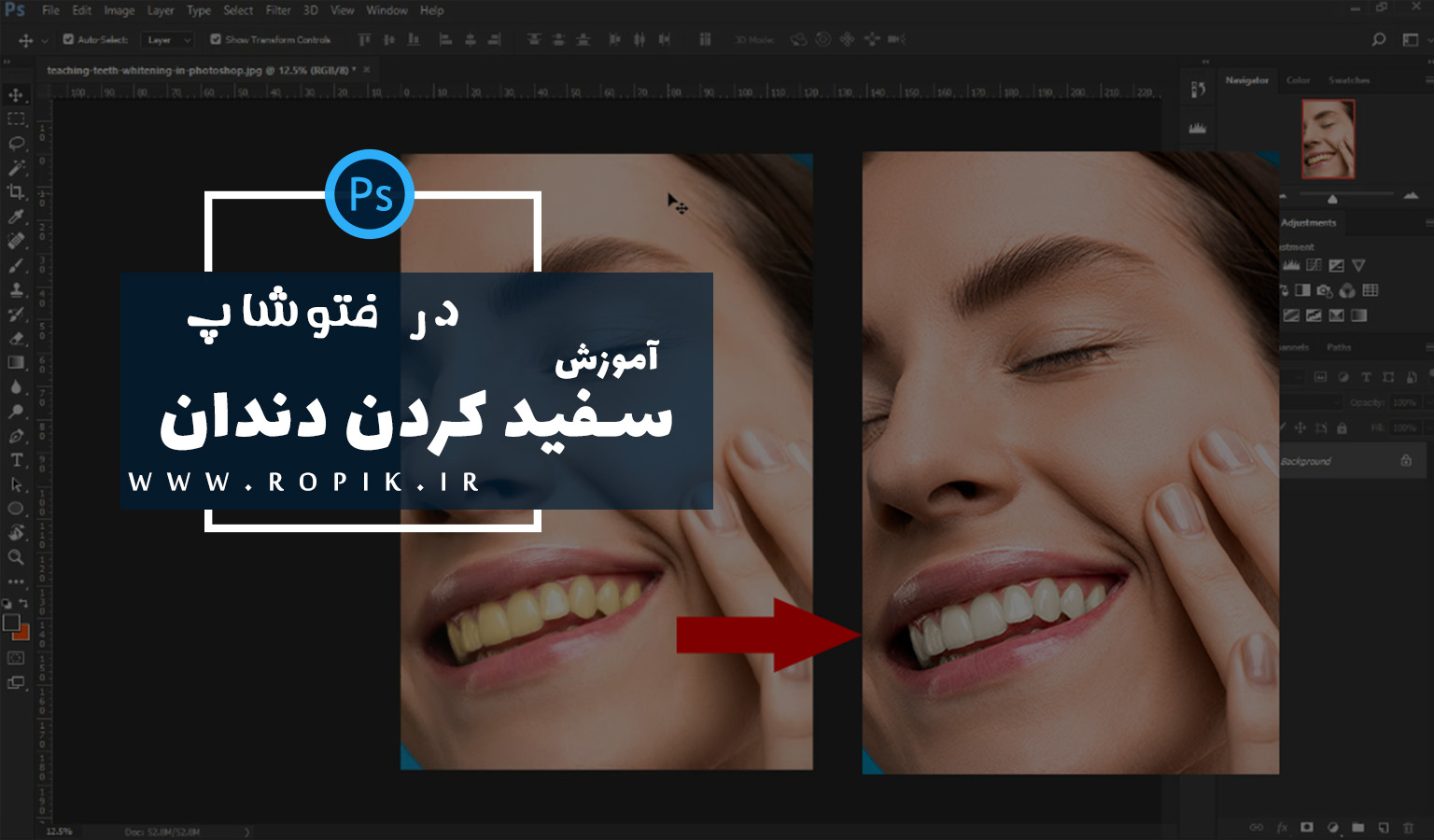Select the Healing Brush tool
The width and height of the screenshot is (1434, 840).
coord(16,241)
